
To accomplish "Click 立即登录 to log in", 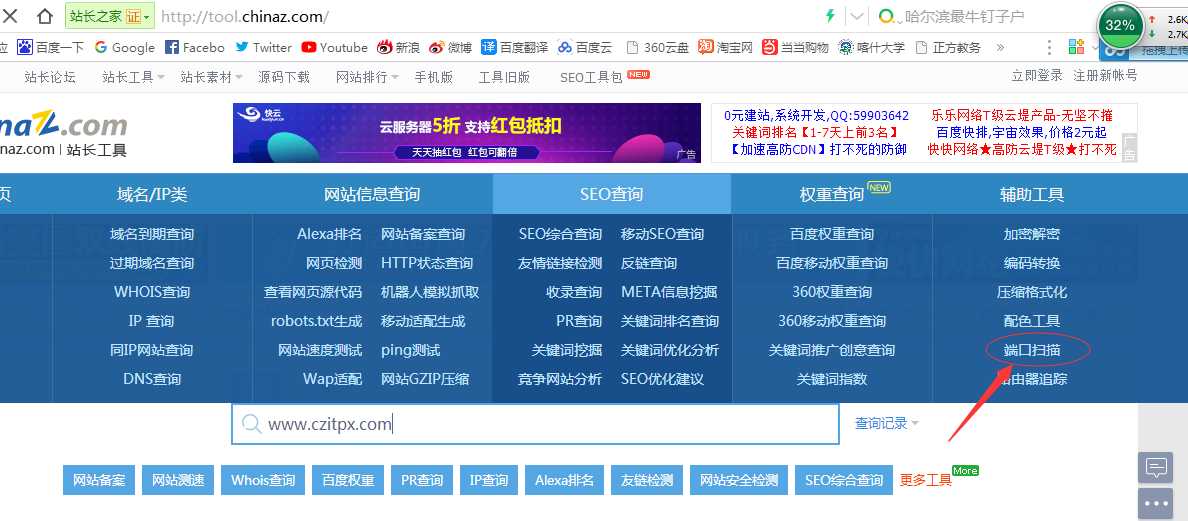I will tap(1036, 75).
